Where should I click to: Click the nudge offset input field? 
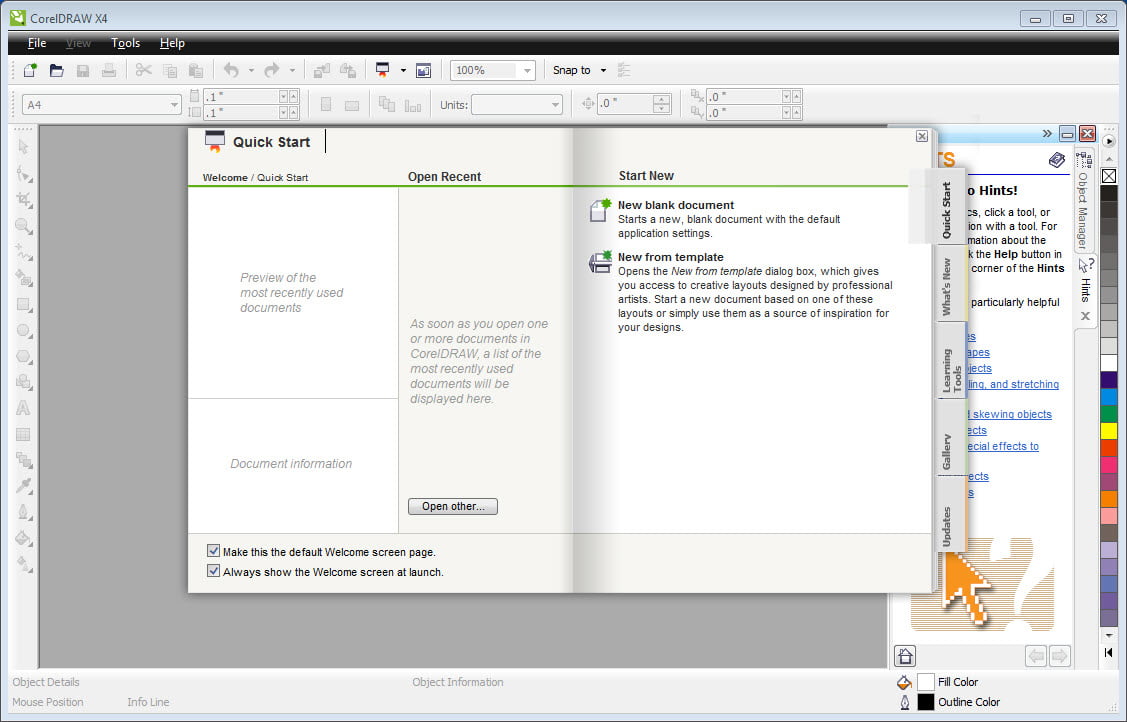pyautogui.click(x=624, y=104)
